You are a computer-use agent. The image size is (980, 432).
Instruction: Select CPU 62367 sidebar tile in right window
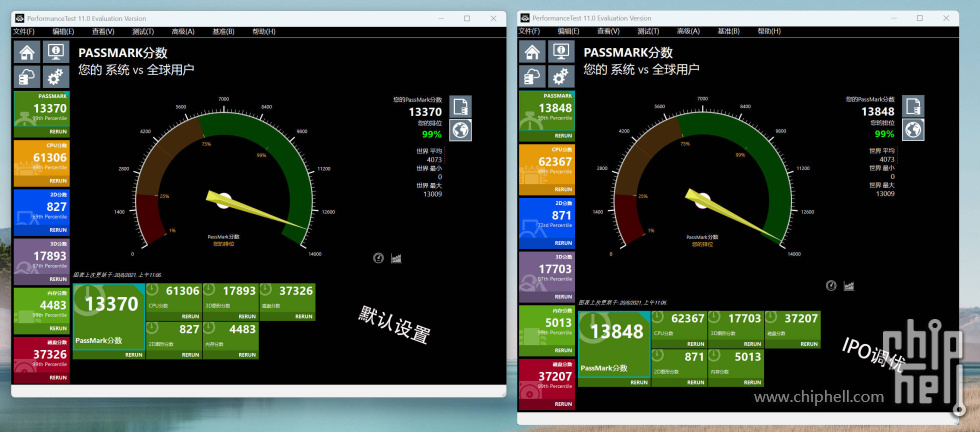547,169
